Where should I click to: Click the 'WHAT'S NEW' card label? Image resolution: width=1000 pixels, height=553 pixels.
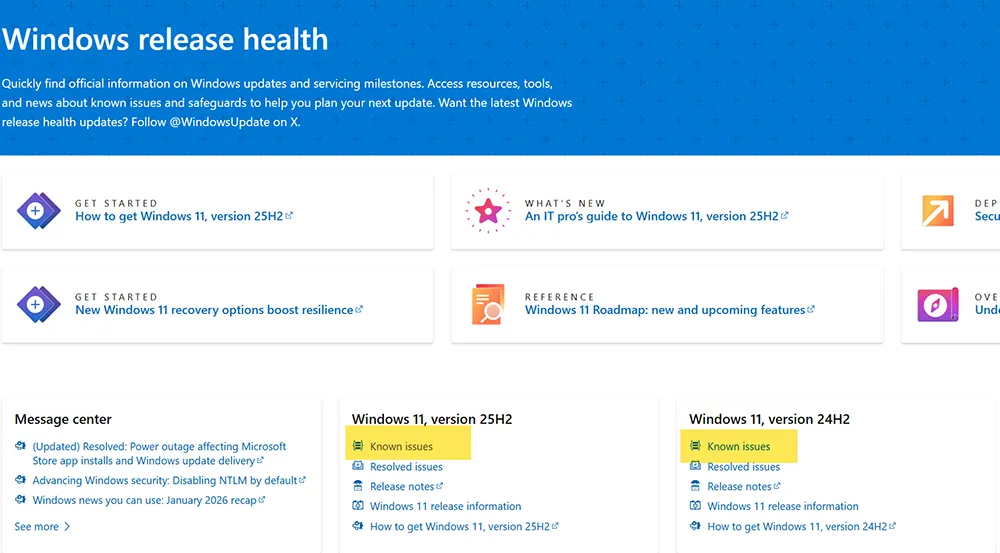click(565, 203)
